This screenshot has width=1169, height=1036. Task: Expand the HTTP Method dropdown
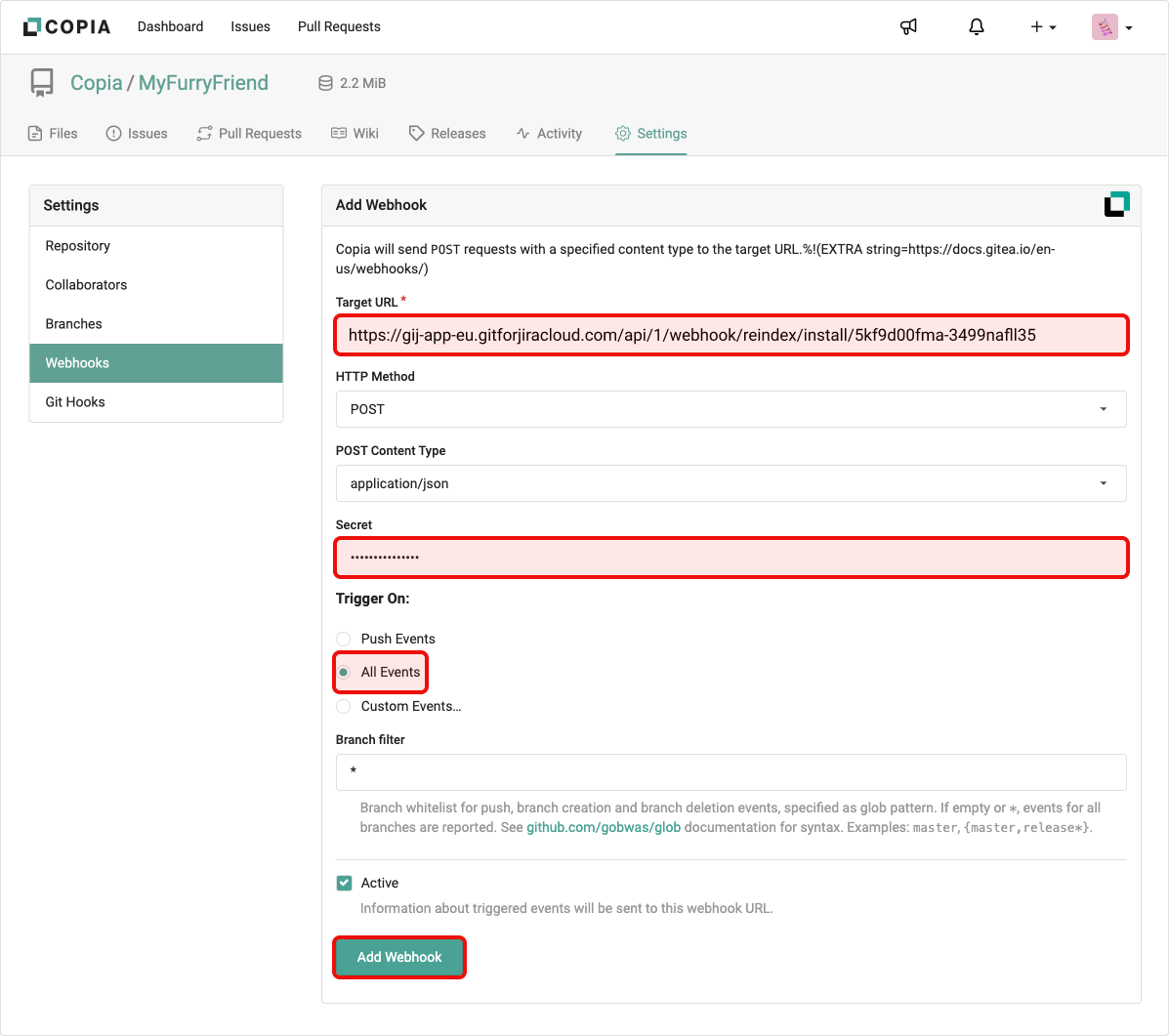[x=731, y=409]
